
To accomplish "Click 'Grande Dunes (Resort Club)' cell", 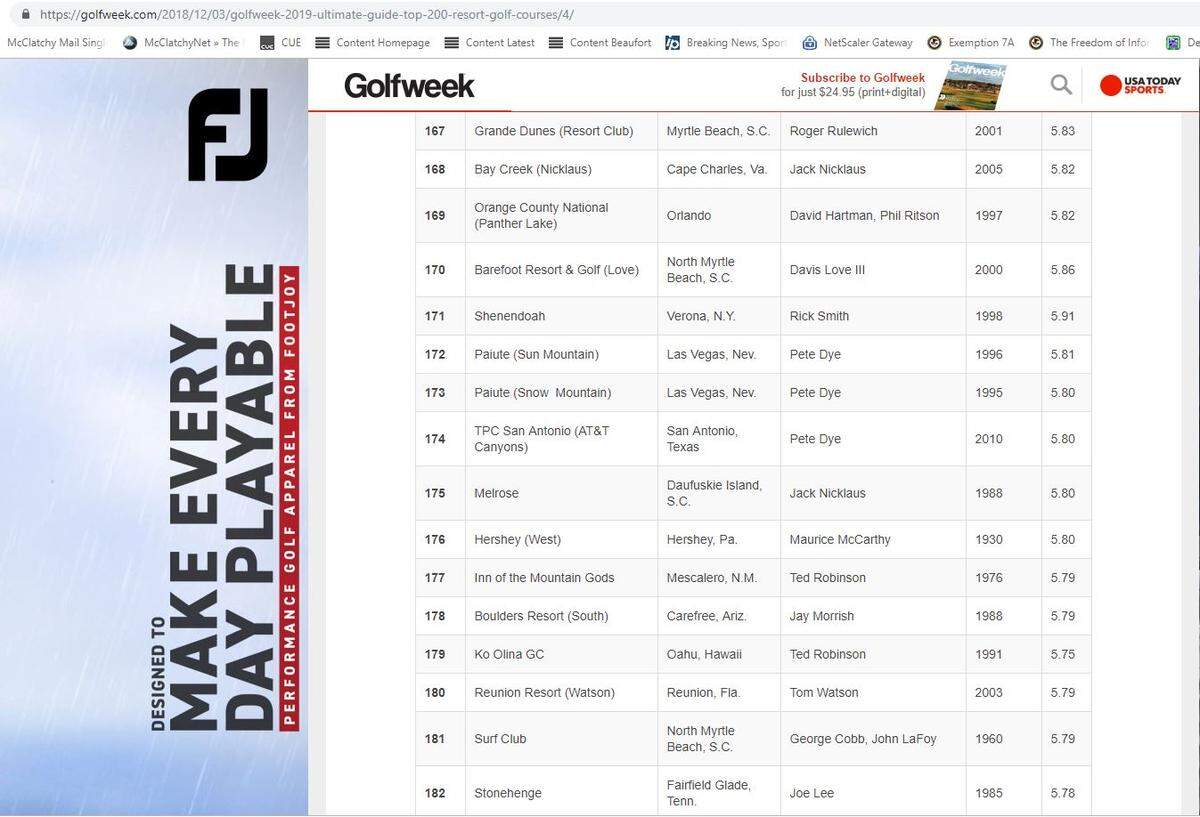I will (x=560, y=131).
